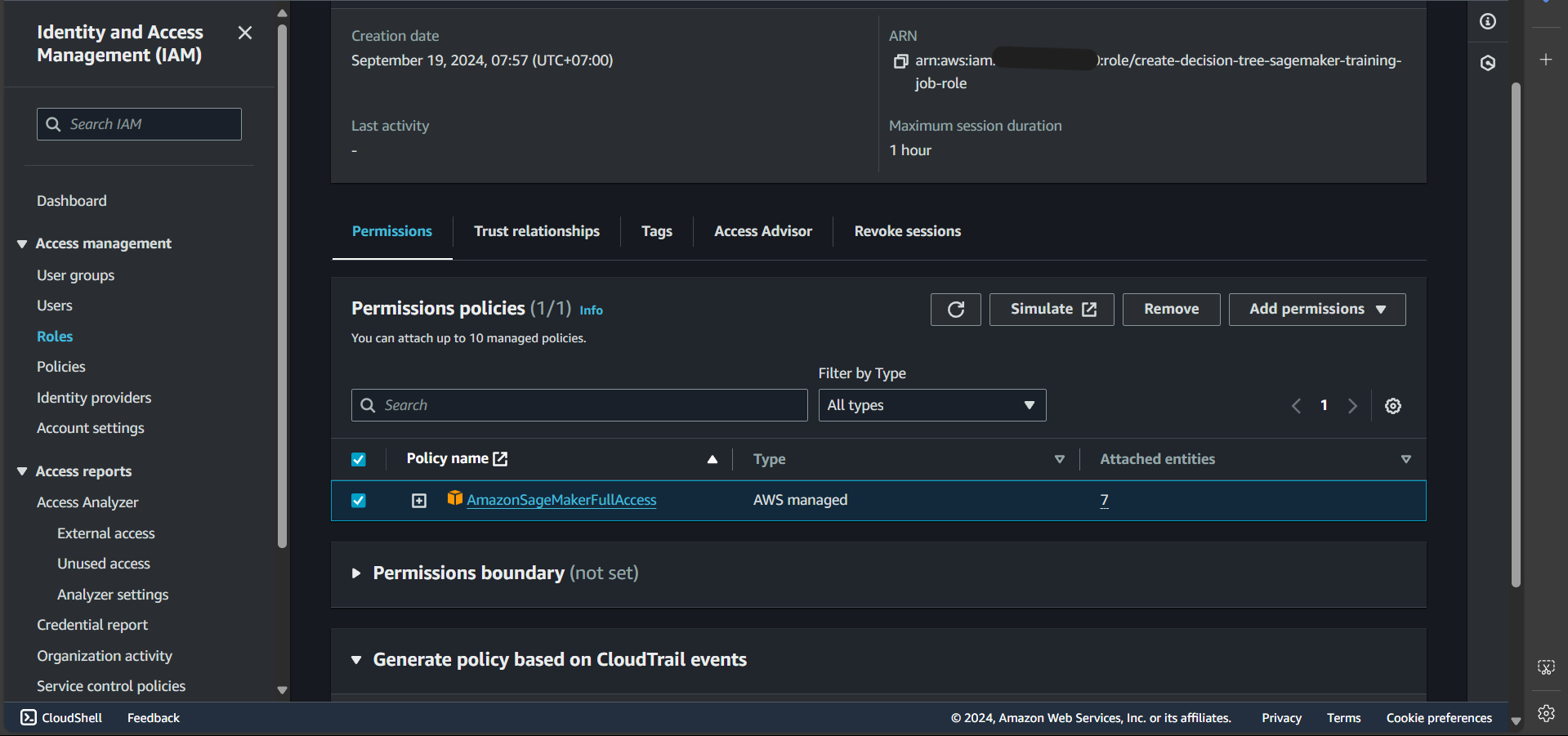Open the Filter by Type dropdown
This screenshot has width=1568, height=736.
click(931, 405)
